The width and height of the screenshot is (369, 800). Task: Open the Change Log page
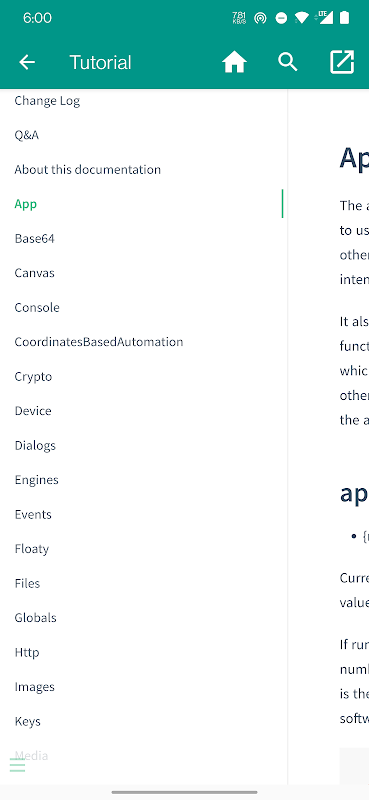(47, 101)
